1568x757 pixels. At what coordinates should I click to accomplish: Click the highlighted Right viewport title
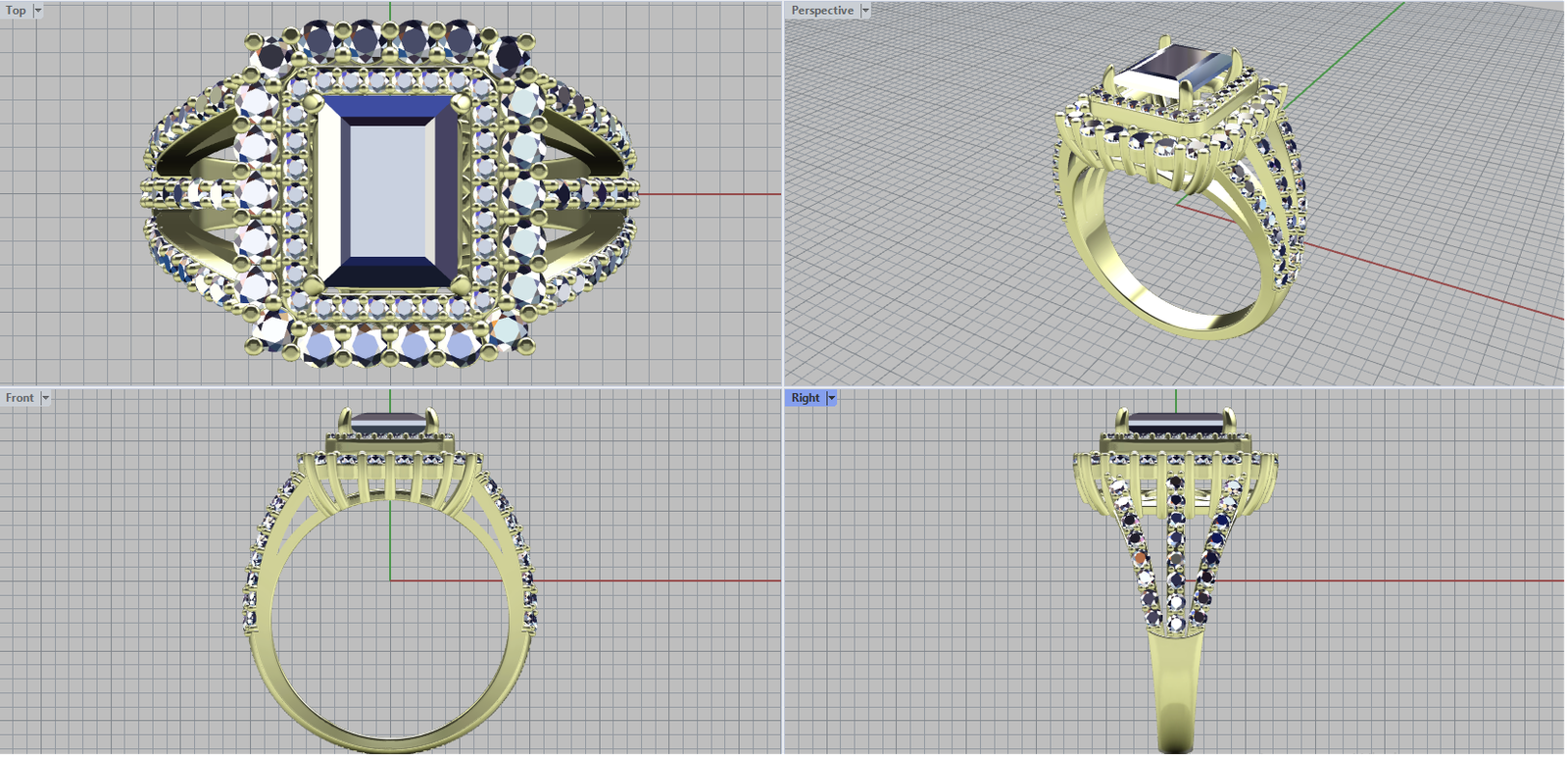(805, 398)
